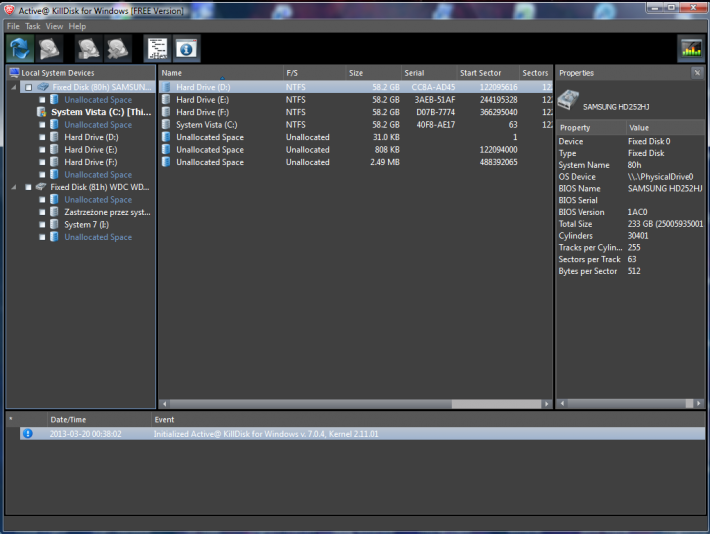The image size is (710, 534).
Task: Open the View menu
Action: [54, 26]
